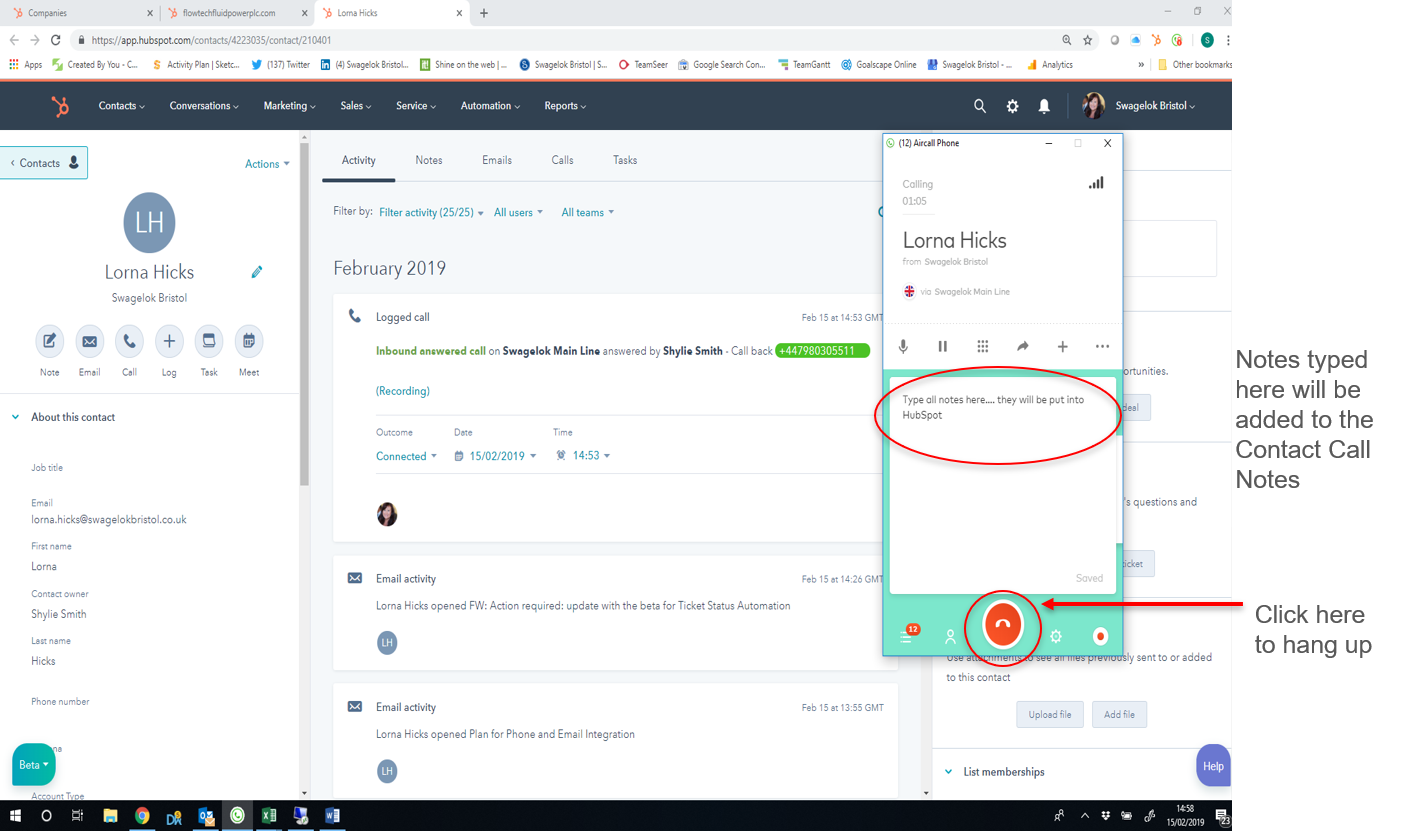Select the Activity tab
Image resolution: width=1408 pixels, height=831 pixels.
[x=359, y=160]
